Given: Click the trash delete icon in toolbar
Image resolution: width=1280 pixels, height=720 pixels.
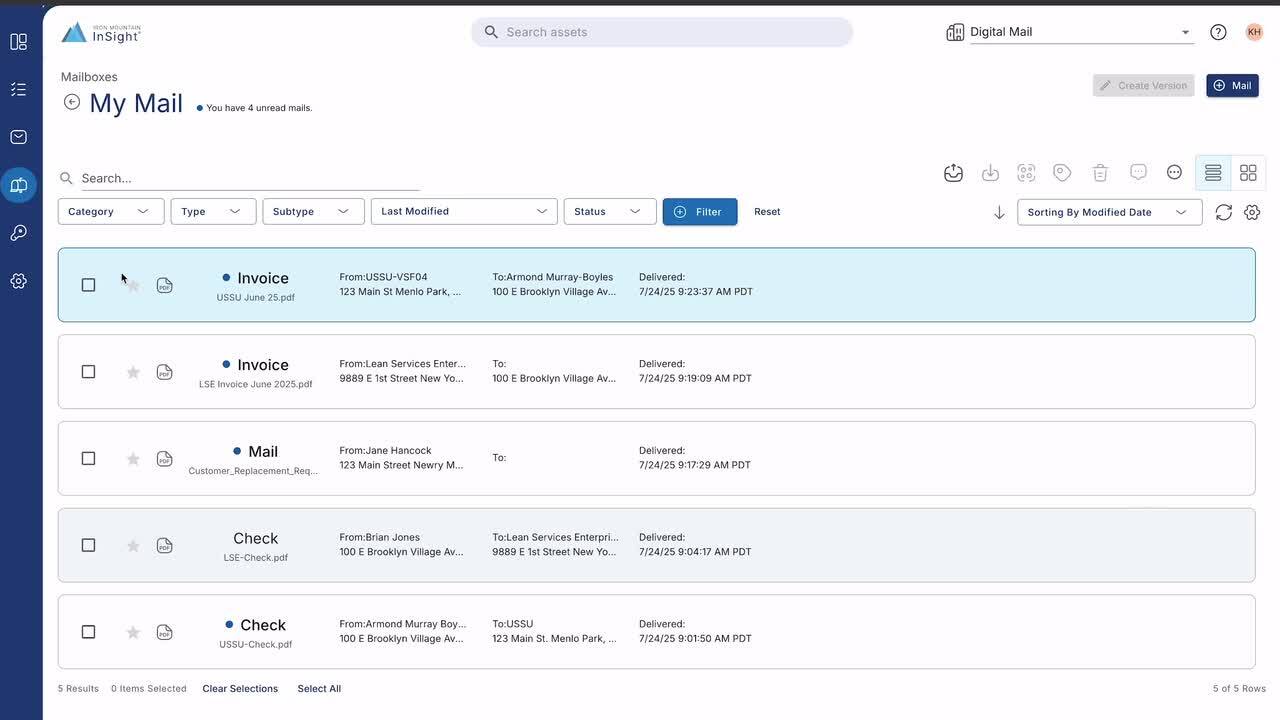Looking at the screenshot, I should click(x=1100, y=173).
